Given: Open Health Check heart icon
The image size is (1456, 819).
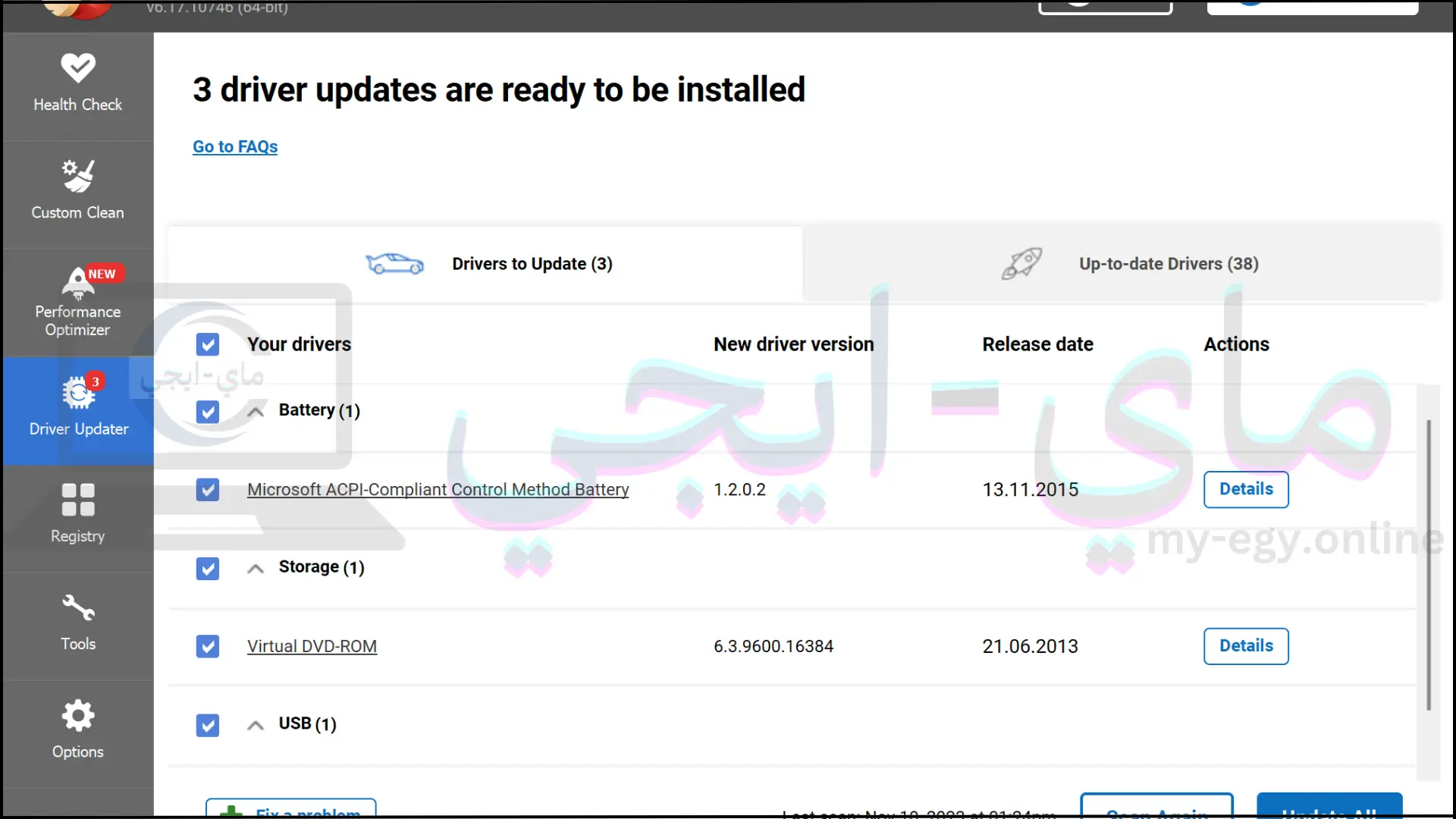Looking at the screenshot, I should click(77, 68).
